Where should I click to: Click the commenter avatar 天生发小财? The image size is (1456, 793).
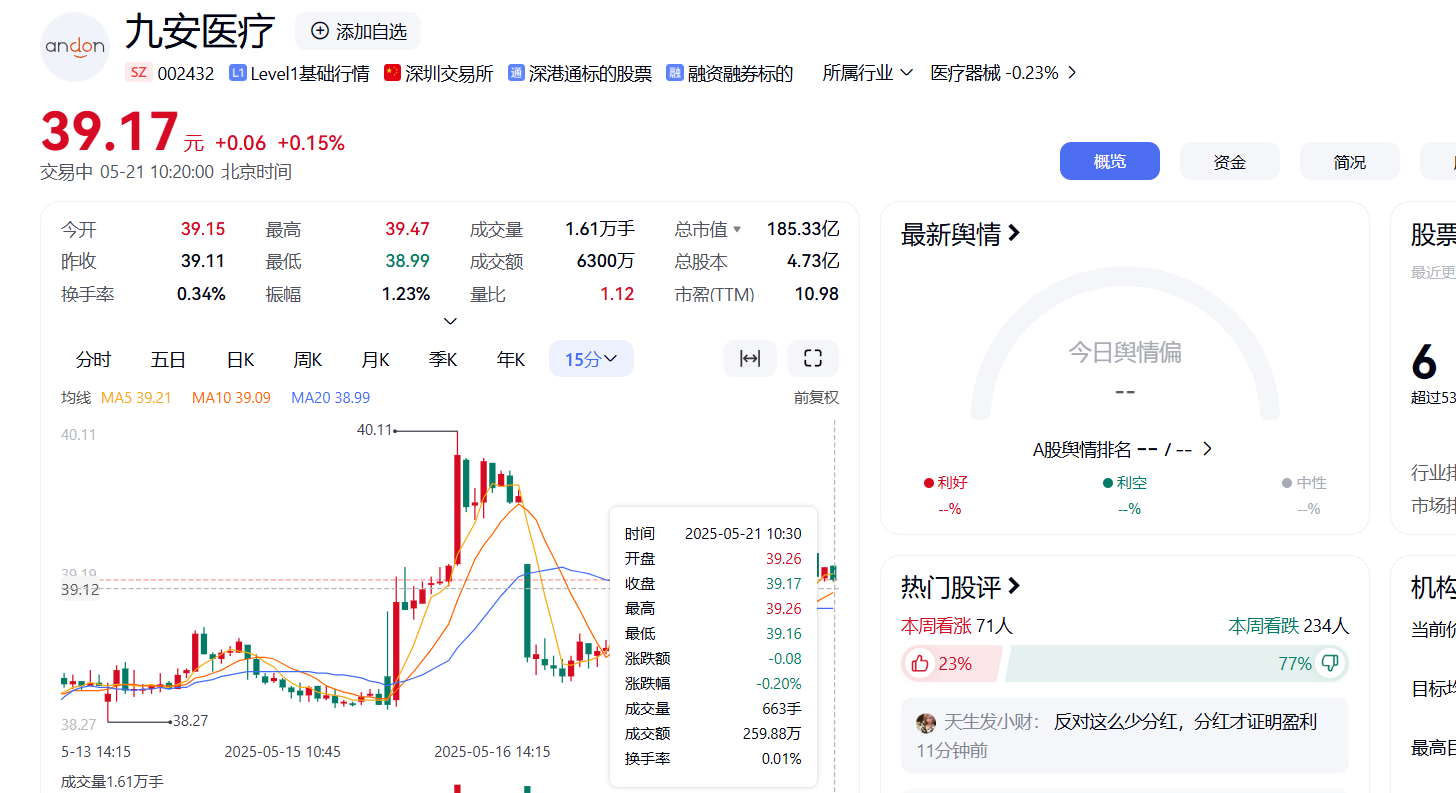point(926,722)
